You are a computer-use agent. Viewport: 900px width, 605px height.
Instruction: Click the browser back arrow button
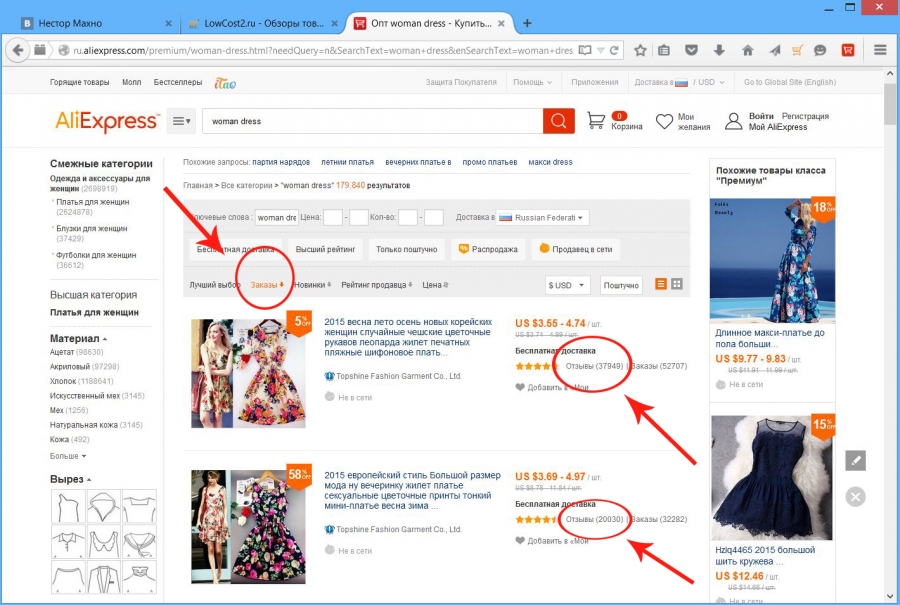[x=18, y=50]
